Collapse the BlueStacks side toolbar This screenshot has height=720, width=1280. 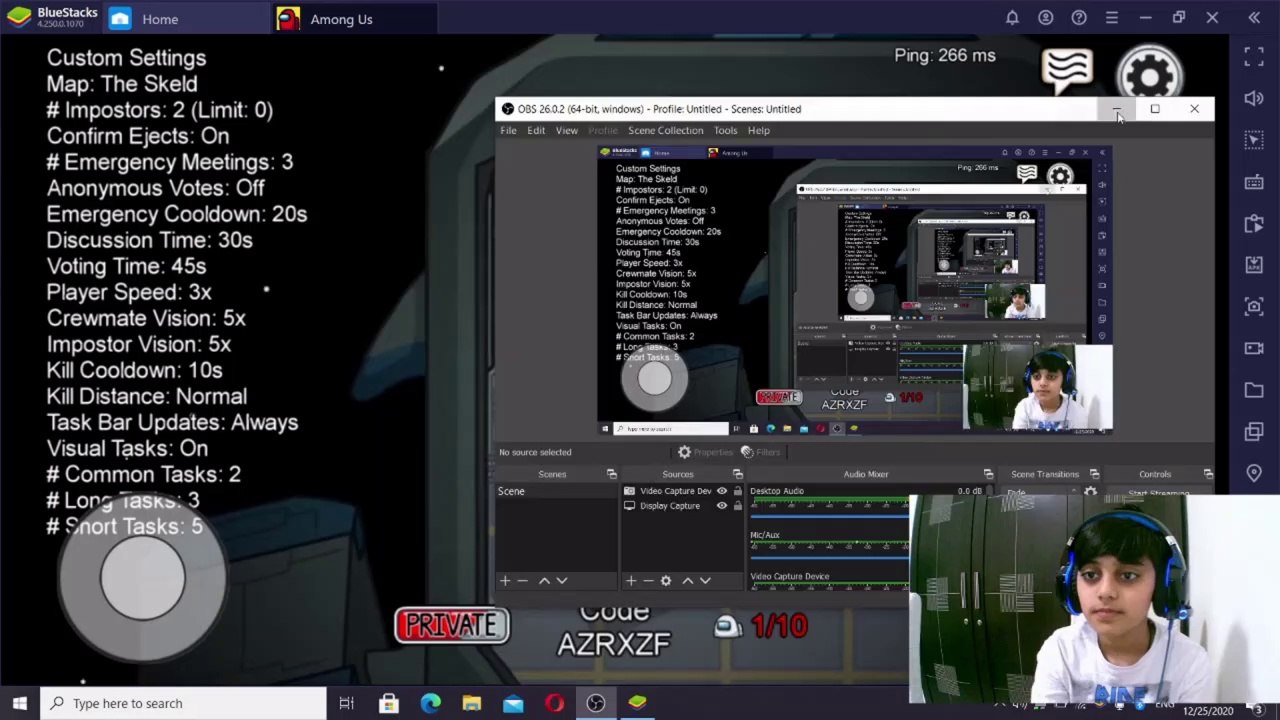[x=1254, y=18]
